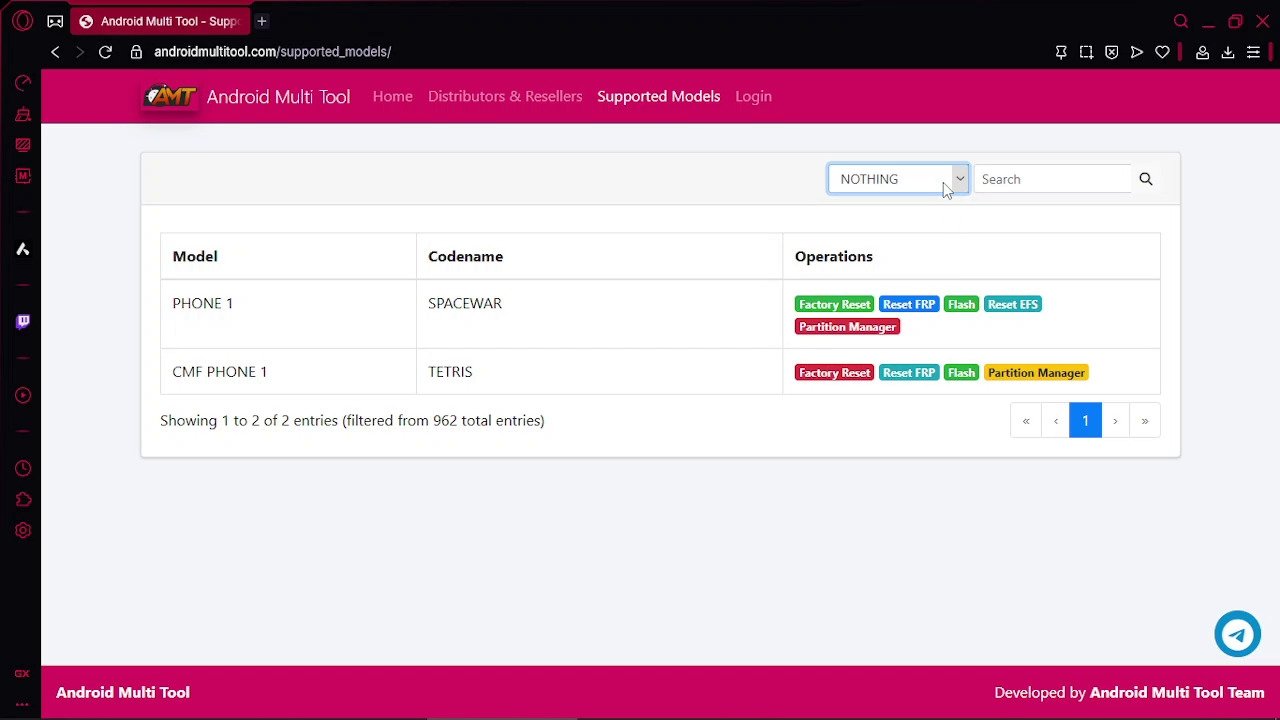Click the Codename column header

[599, 256]
